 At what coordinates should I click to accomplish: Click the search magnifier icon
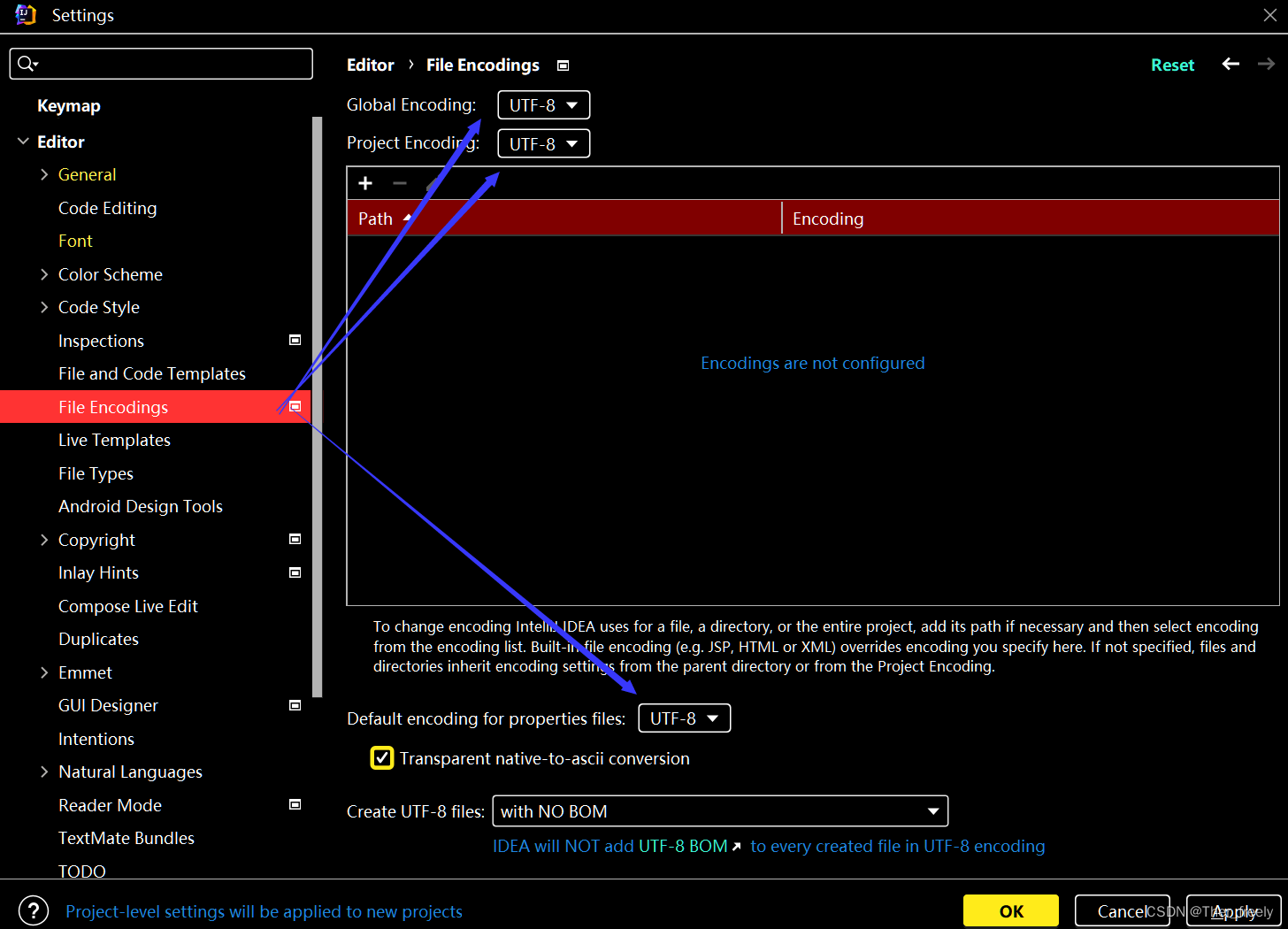coord(27,64)
